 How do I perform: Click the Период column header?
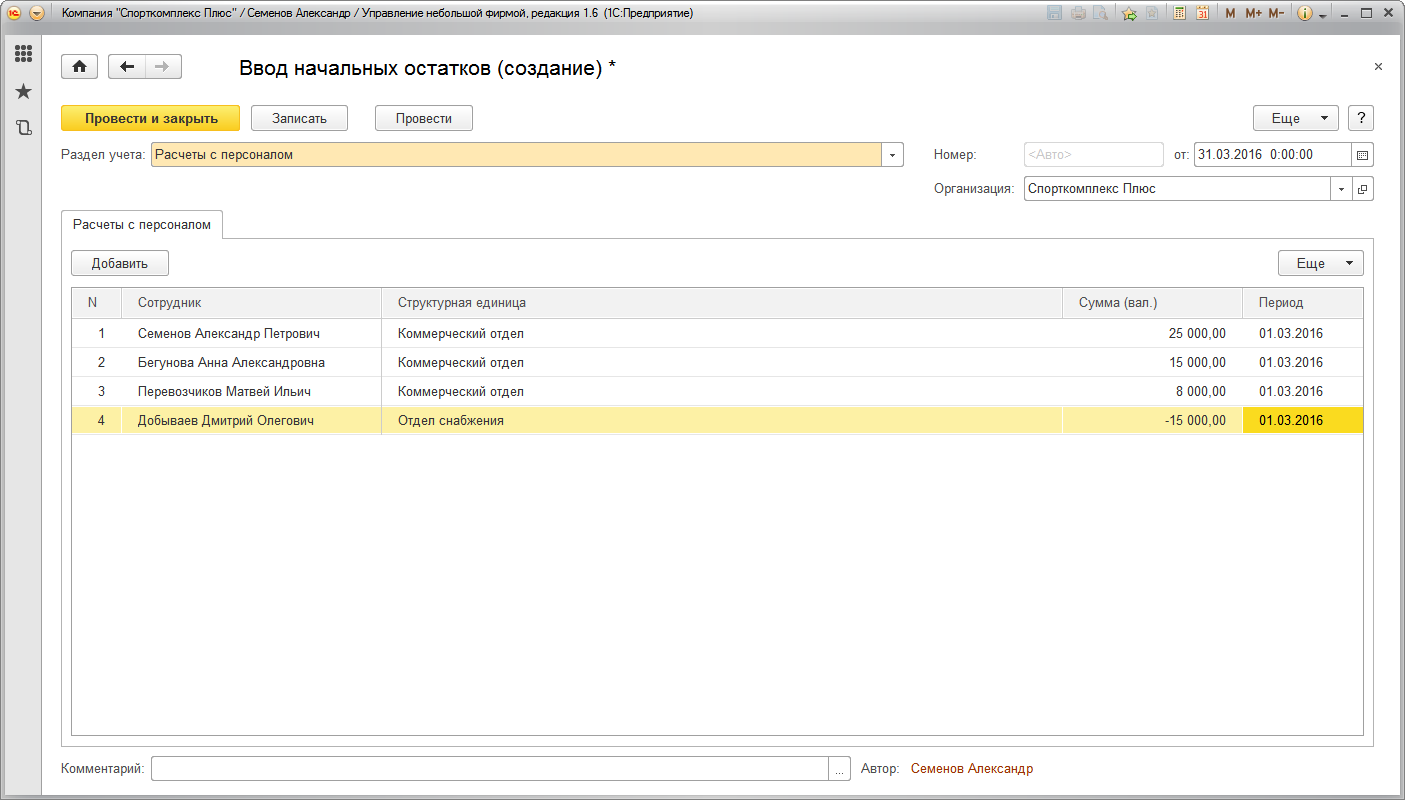pos(1303,303)
